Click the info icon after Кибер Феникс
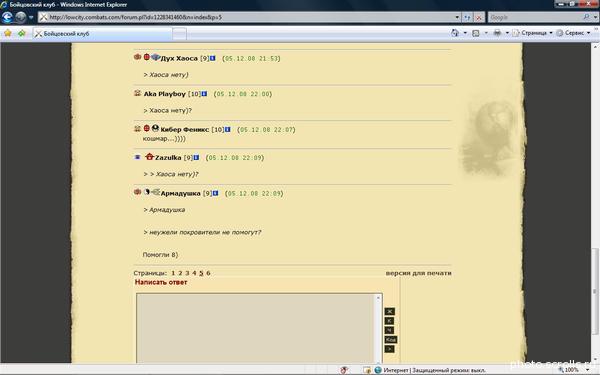 click(x=228, y=129)
